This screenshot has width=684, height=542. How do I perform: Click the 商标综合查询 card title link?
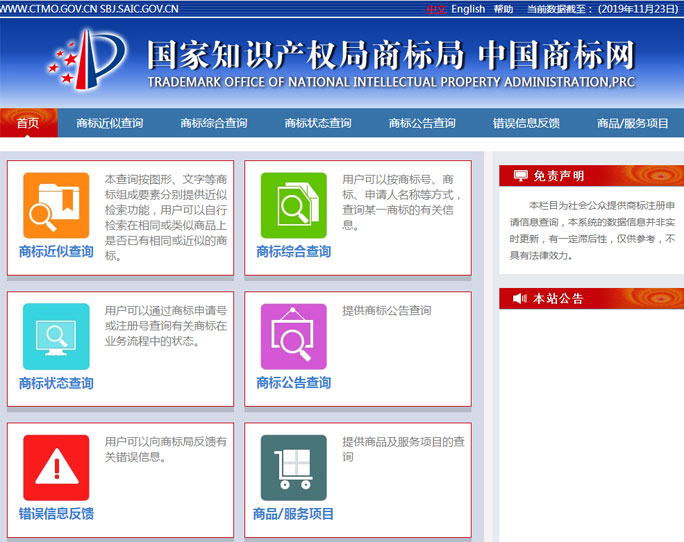point(294,251)
